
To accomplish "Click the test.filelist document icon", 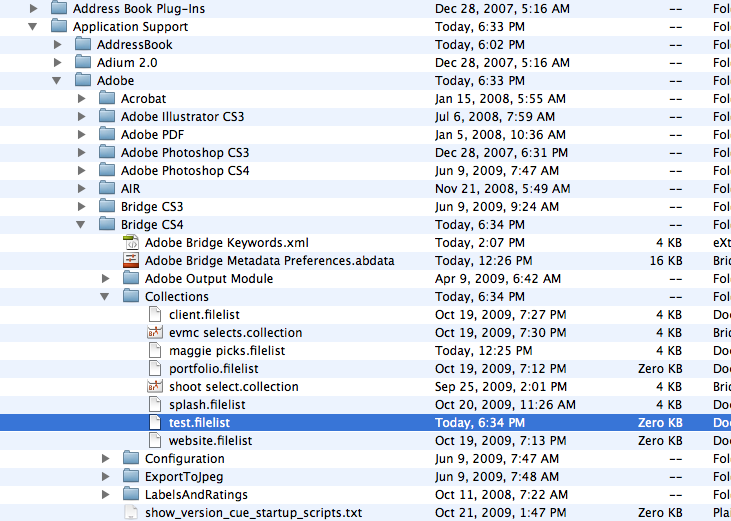I will click(x=155, y=423).
